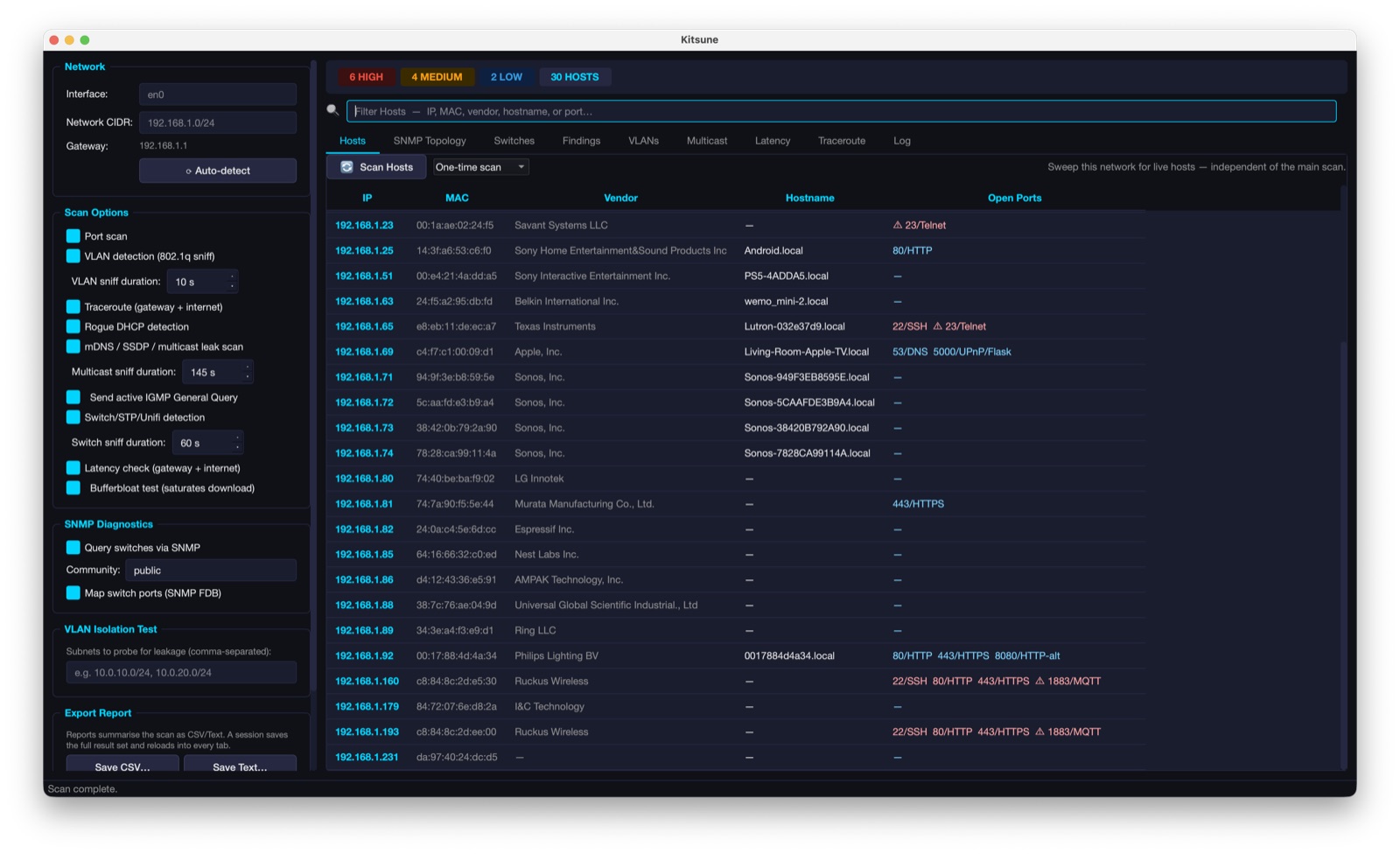Open the Latency tab
Viewport: 1400px width, 854px height.
773,141
